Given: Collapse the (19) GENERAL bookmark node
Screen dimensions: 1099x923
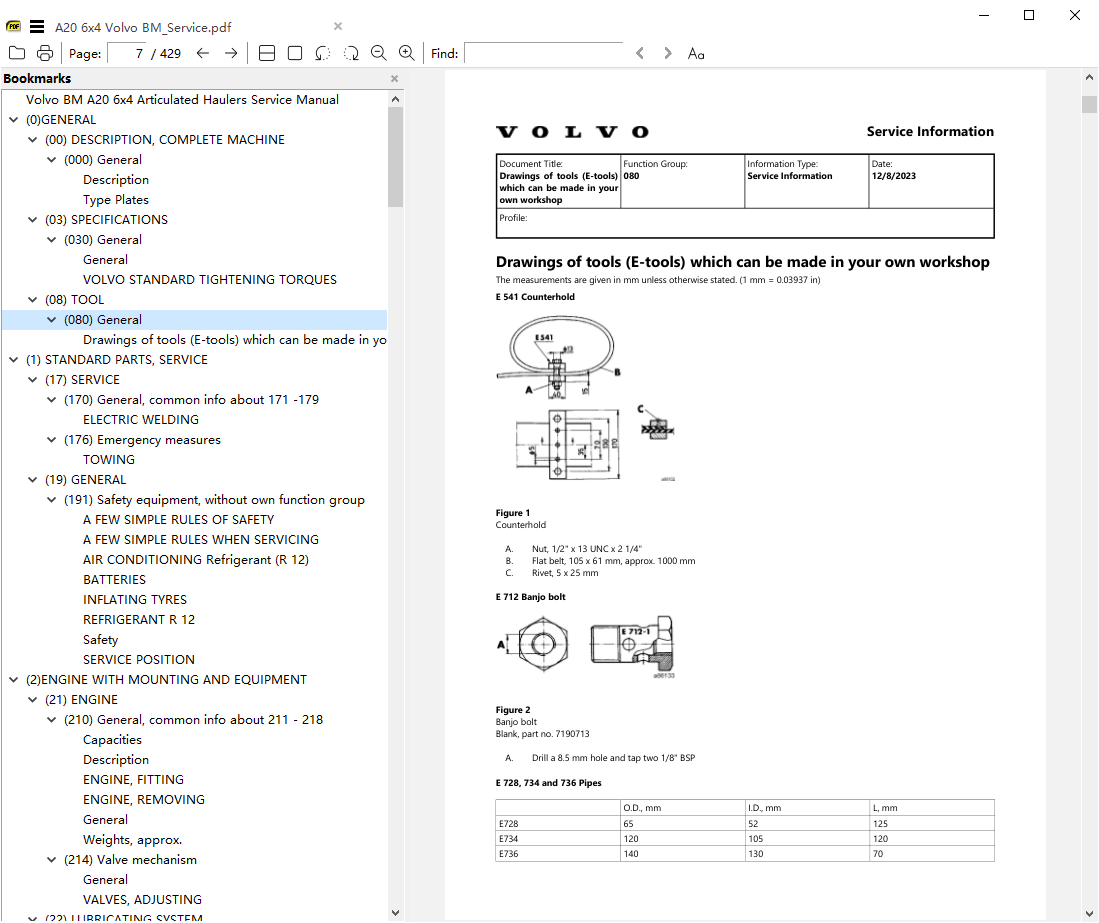Looking at the screenshot, I should (x=32, y=479).
